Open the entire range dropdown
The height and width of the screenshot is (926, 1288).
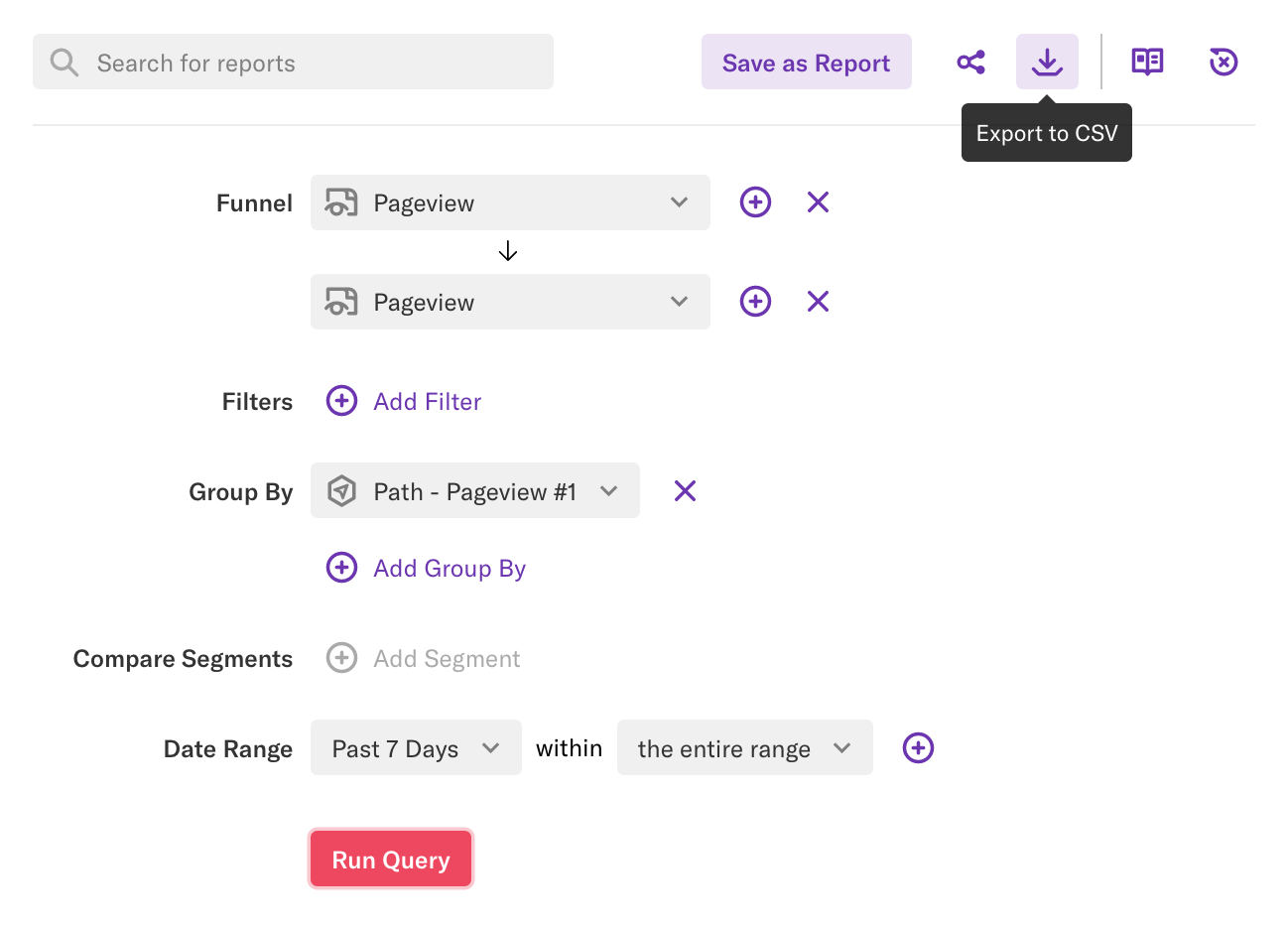(x=744, y=747)
